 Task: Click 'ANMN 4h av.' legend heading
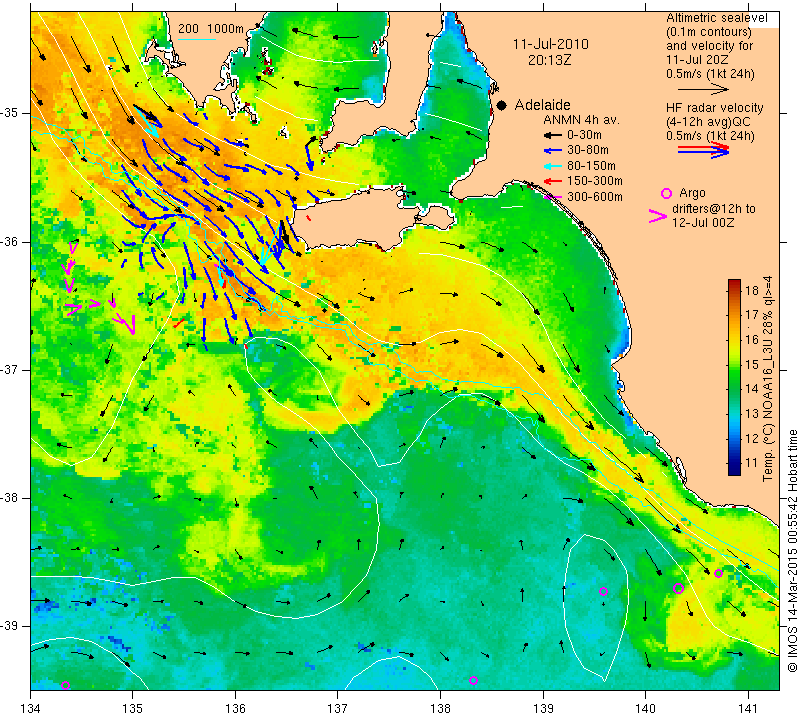pyautogui.click(x=581, y=120)
